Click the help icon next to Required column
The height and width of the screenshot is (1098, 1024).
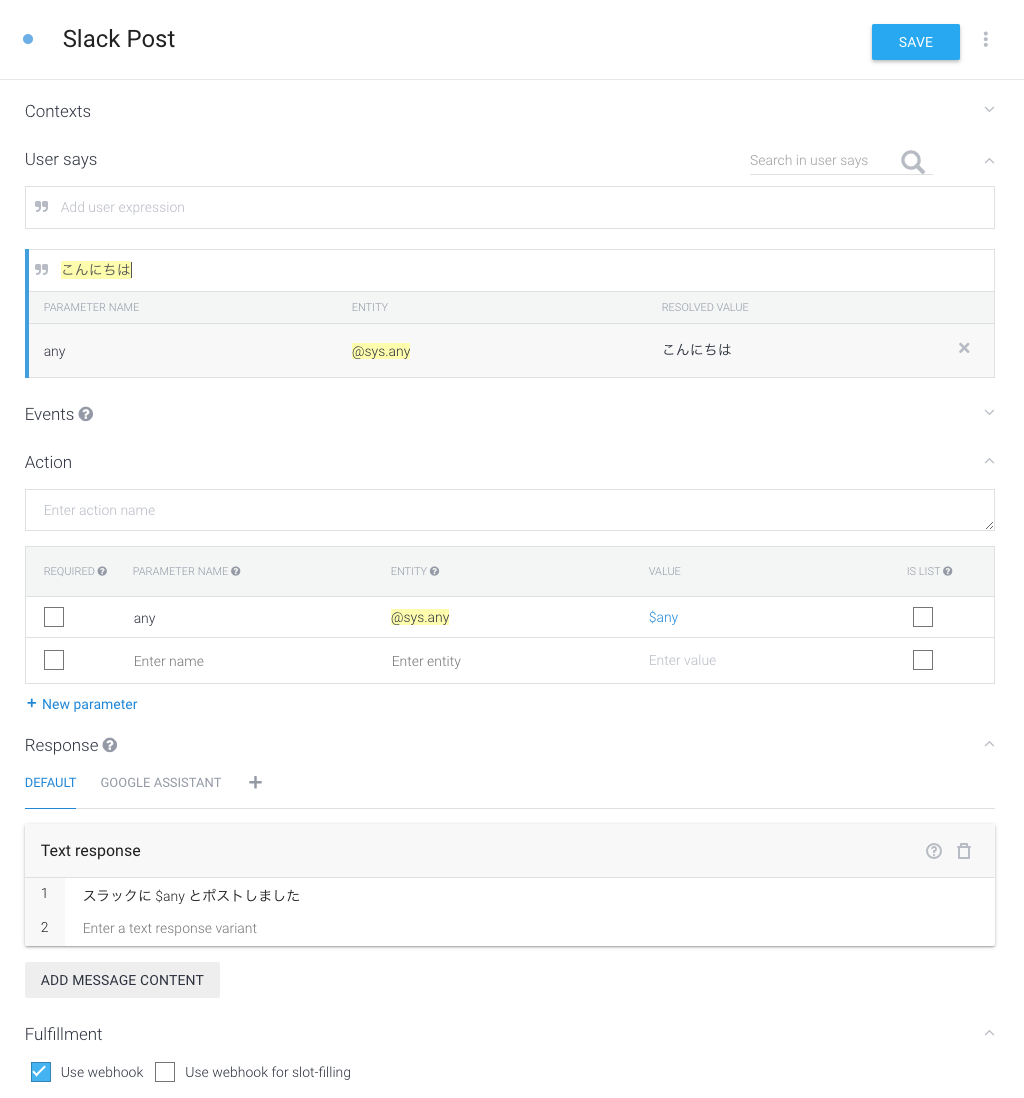click(x=102, y=571)
